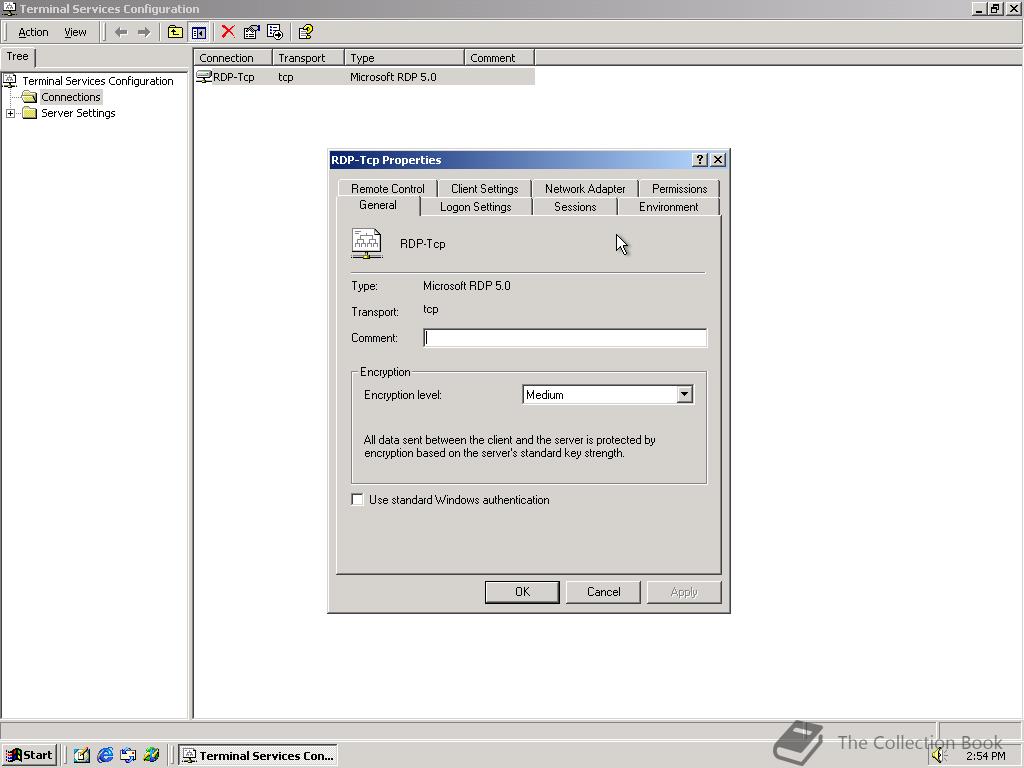Select Server Settings in the tree
The image size is (1024, 768).
[x=78, y=113]
